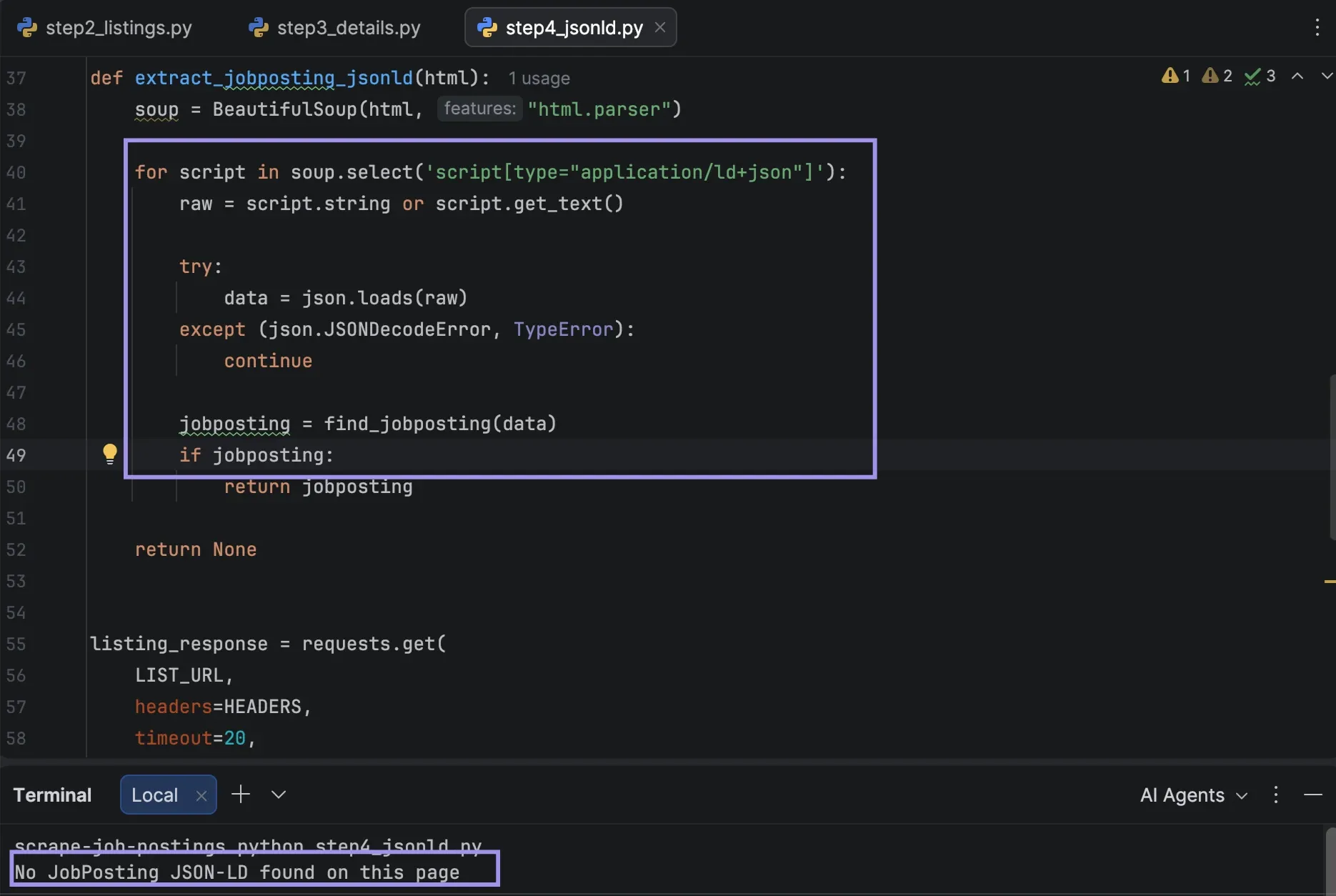Click the Terminal panel title
Viewport: 1336px width, 896px height.
pyautogui.click(x=52, y=795)
